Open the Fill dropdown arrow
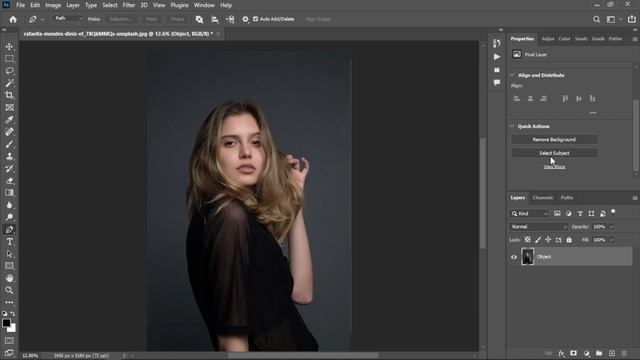This screenshot has width=640, height=360. pos(611,240)
